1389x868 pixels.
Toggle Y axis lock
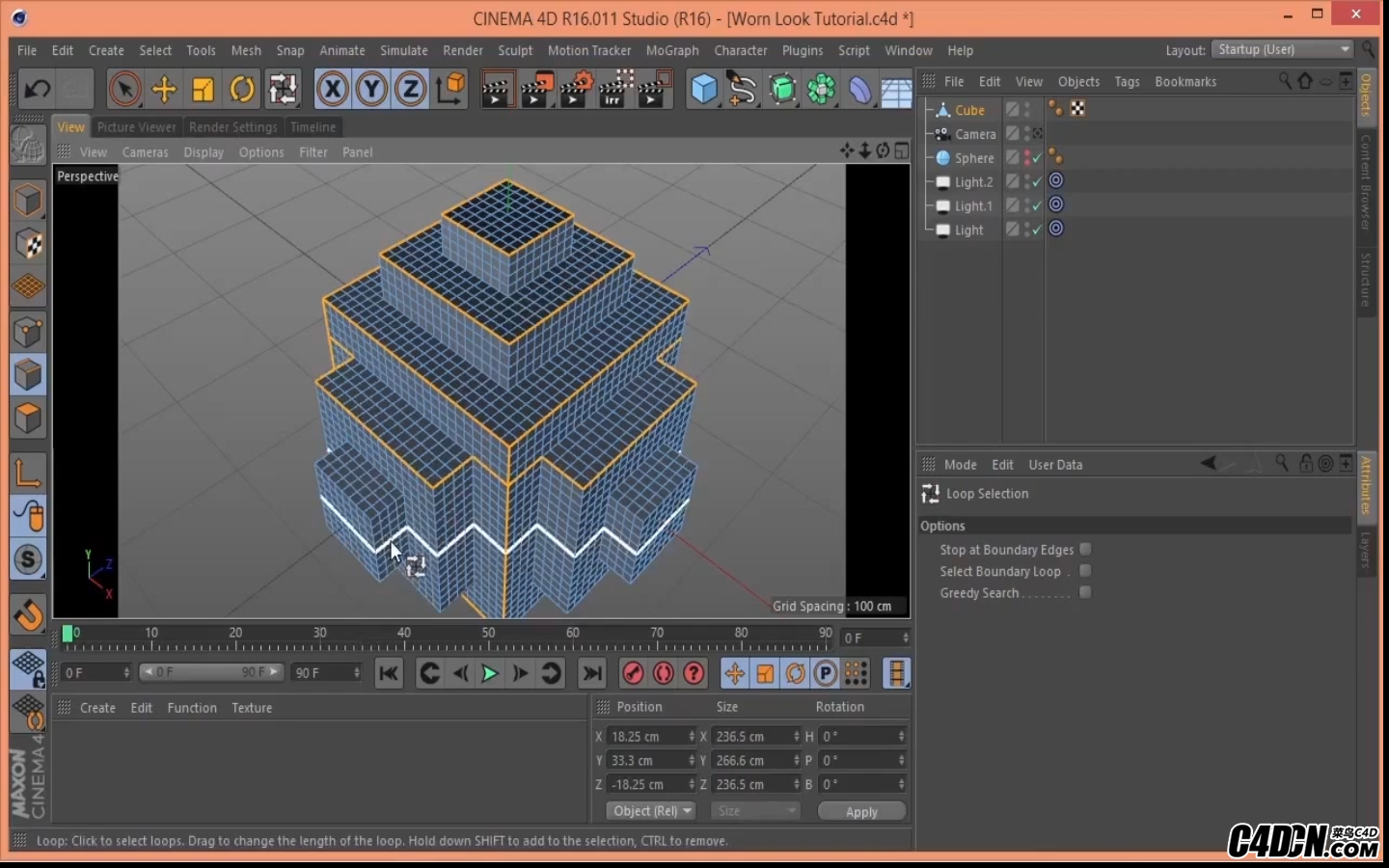click(371, 90)
